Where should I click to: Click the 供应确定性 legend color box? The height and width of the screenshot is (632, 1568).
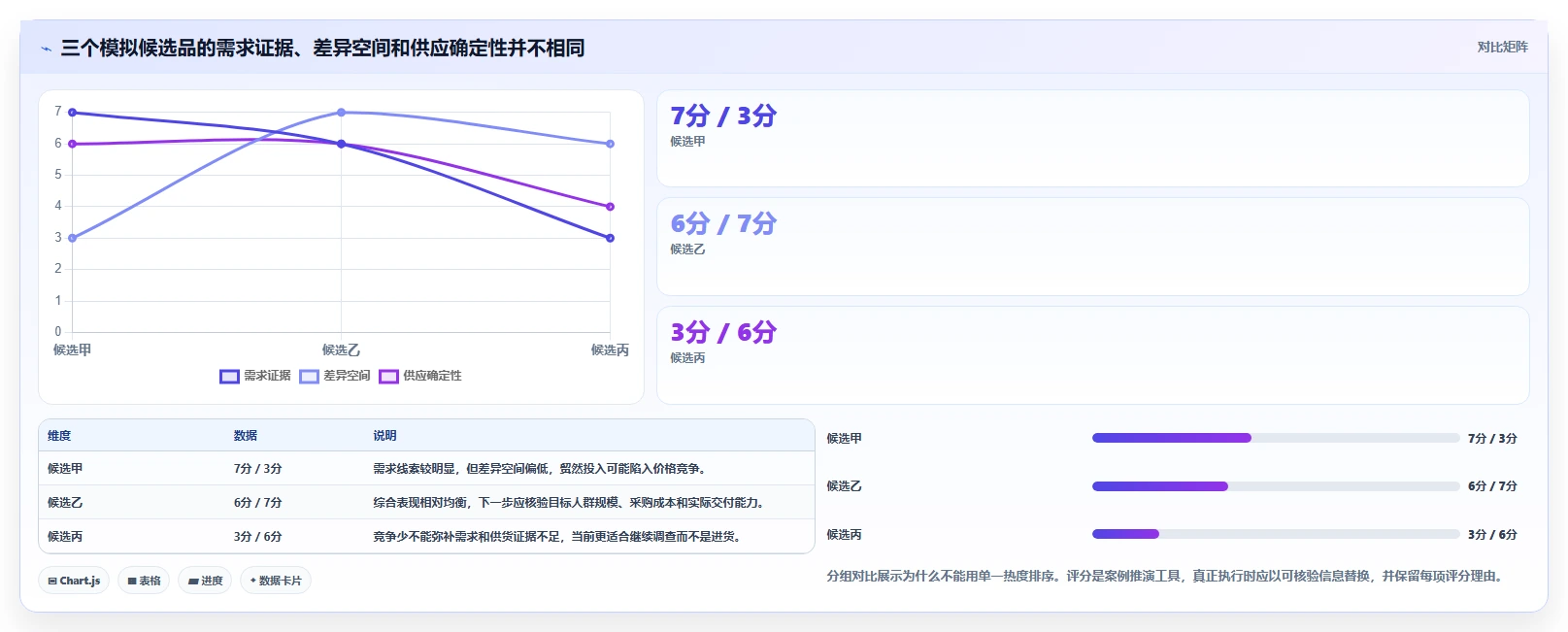[388, 377]
